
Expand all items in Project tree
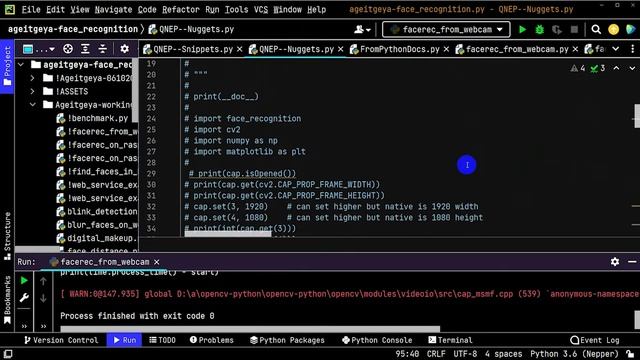pos(85,49)
